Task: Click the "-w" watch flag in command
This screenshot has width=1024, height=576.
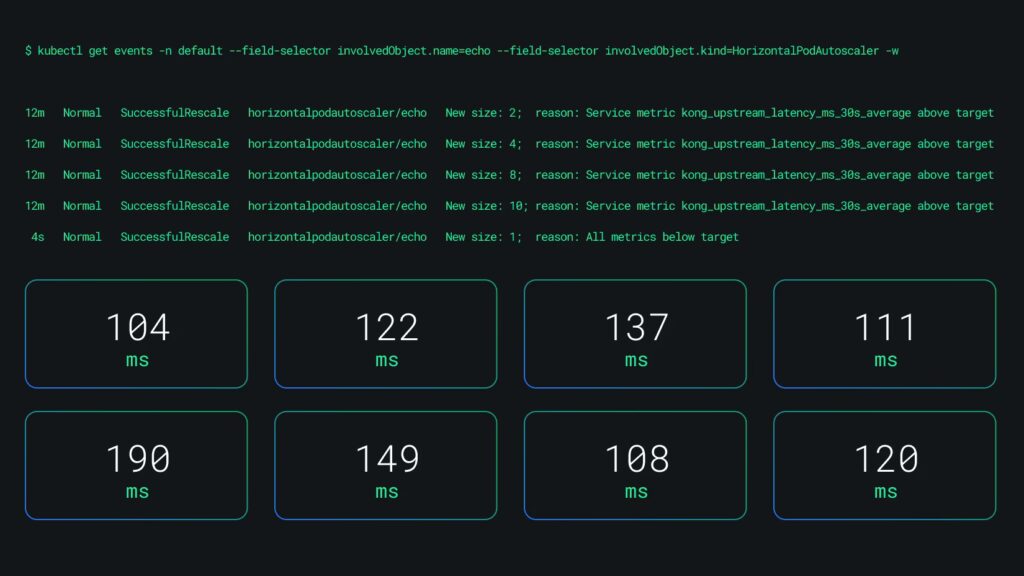Action: click(x=891, y=50)
